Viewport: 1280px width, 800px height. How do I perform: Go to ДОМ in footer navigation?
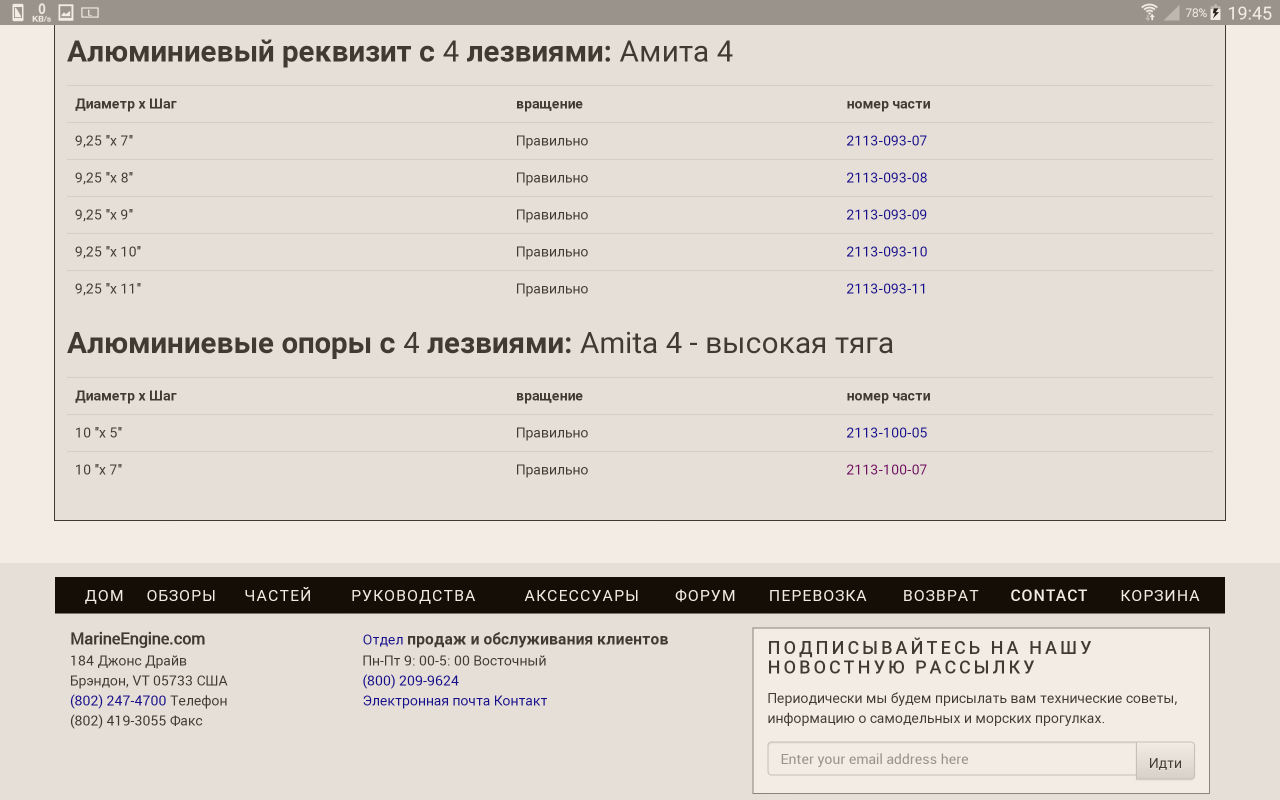click(x=104, y=596)
